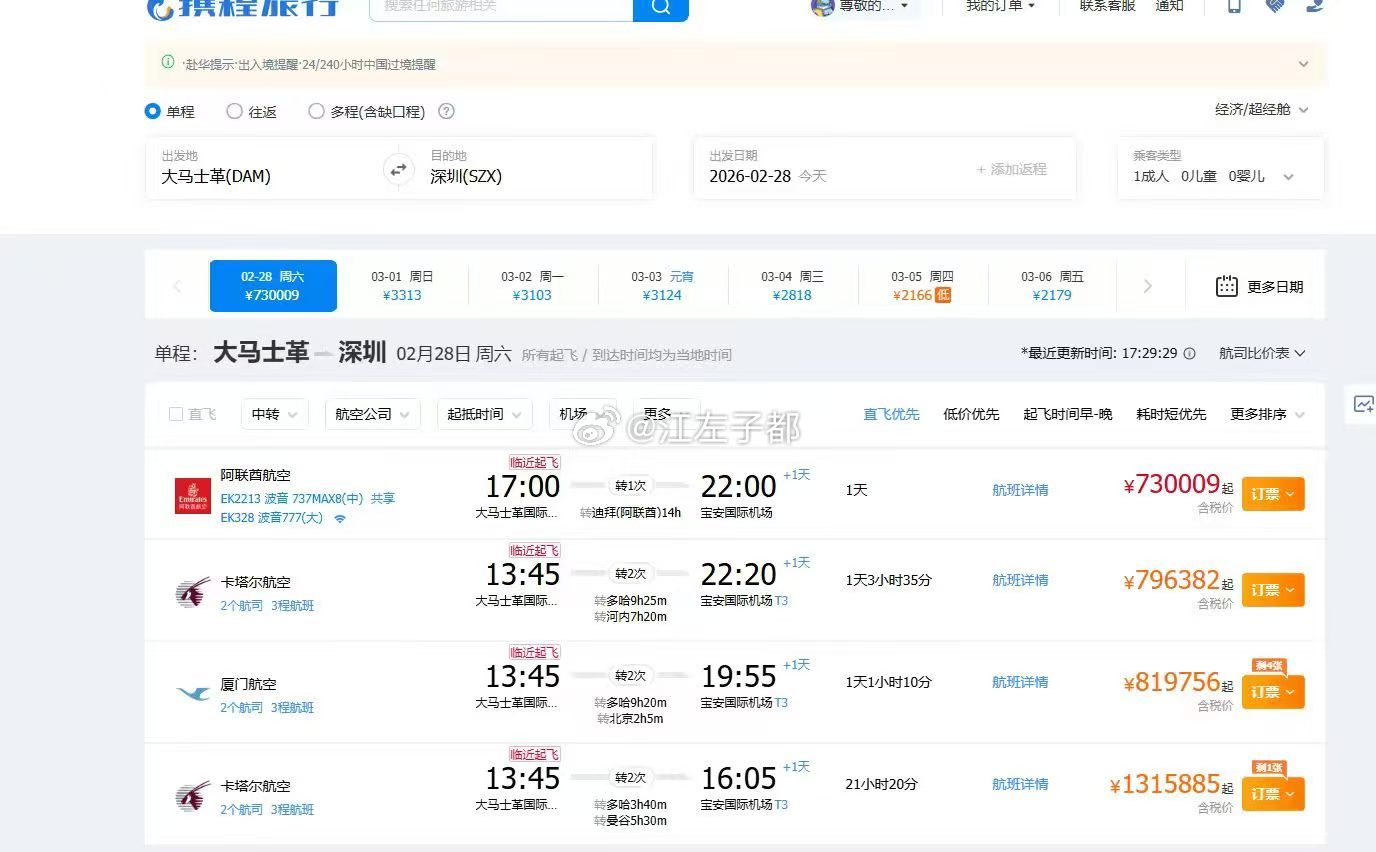Open the 我的订单 dropdown
This screenshot has height=852, width=1376.
click(x=1000, y=6)
